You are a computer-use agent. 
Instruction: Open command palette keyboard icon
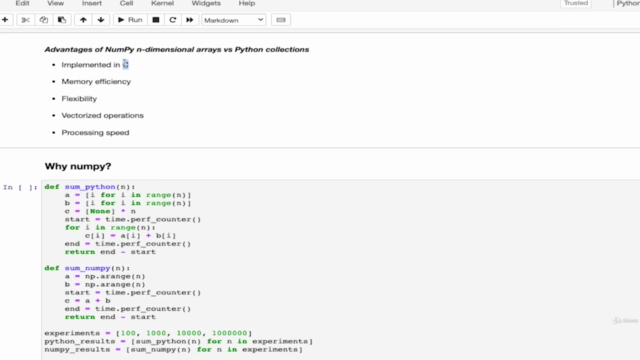click(281, 20)
